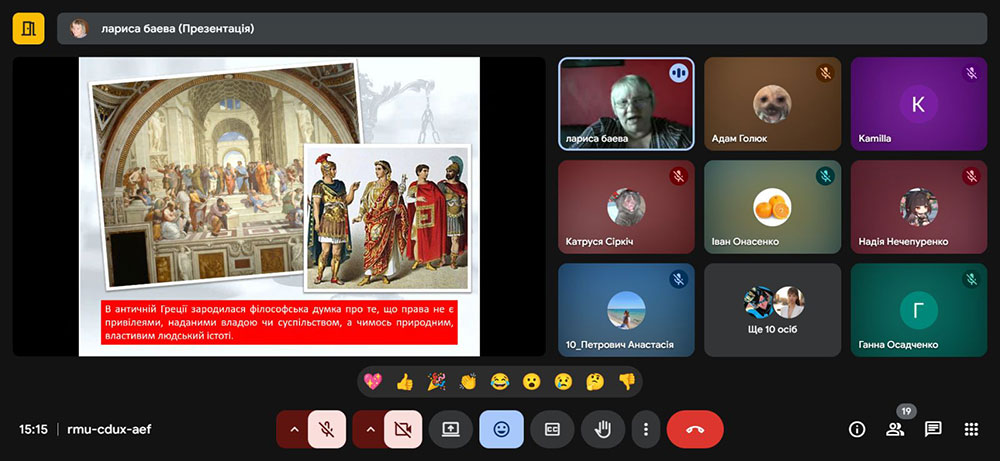Click the share screen icon
Screen dimensions: 1000x461
[x=450, y=429]
